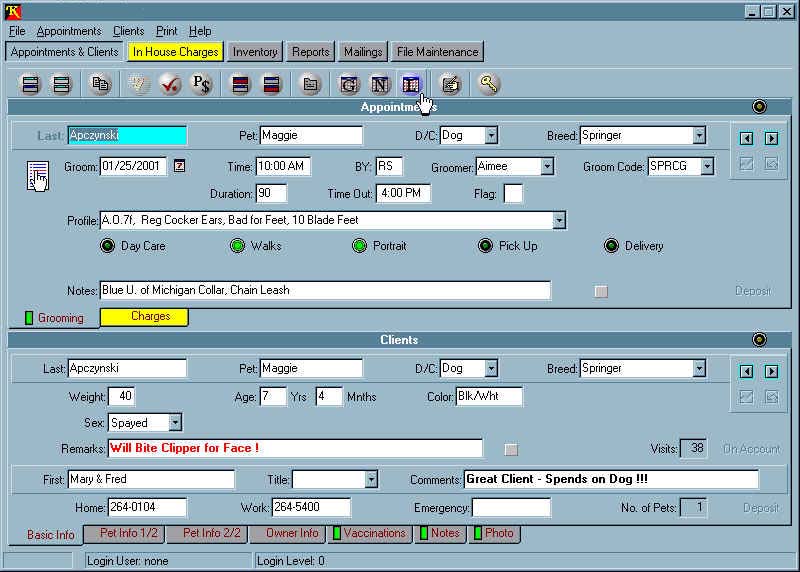Click the round button on the Appointments header bar
Viewport: 800px width, 572px height.
point(759,107)
